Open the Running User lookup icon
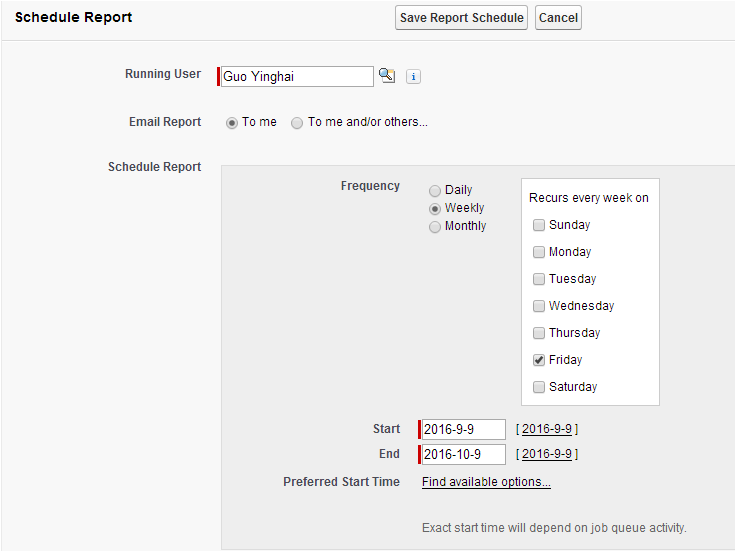This screenshot has height=551, width=735. (x=387, y=75)
